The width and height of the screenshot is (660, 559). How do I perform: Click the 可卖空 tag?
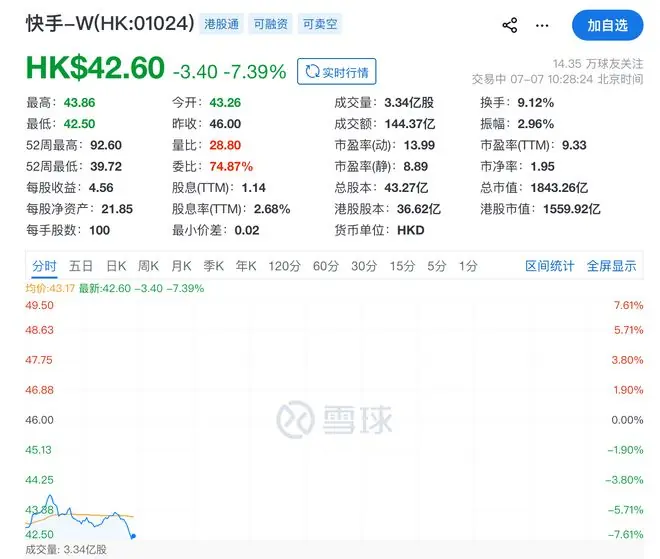click(320, 24)
